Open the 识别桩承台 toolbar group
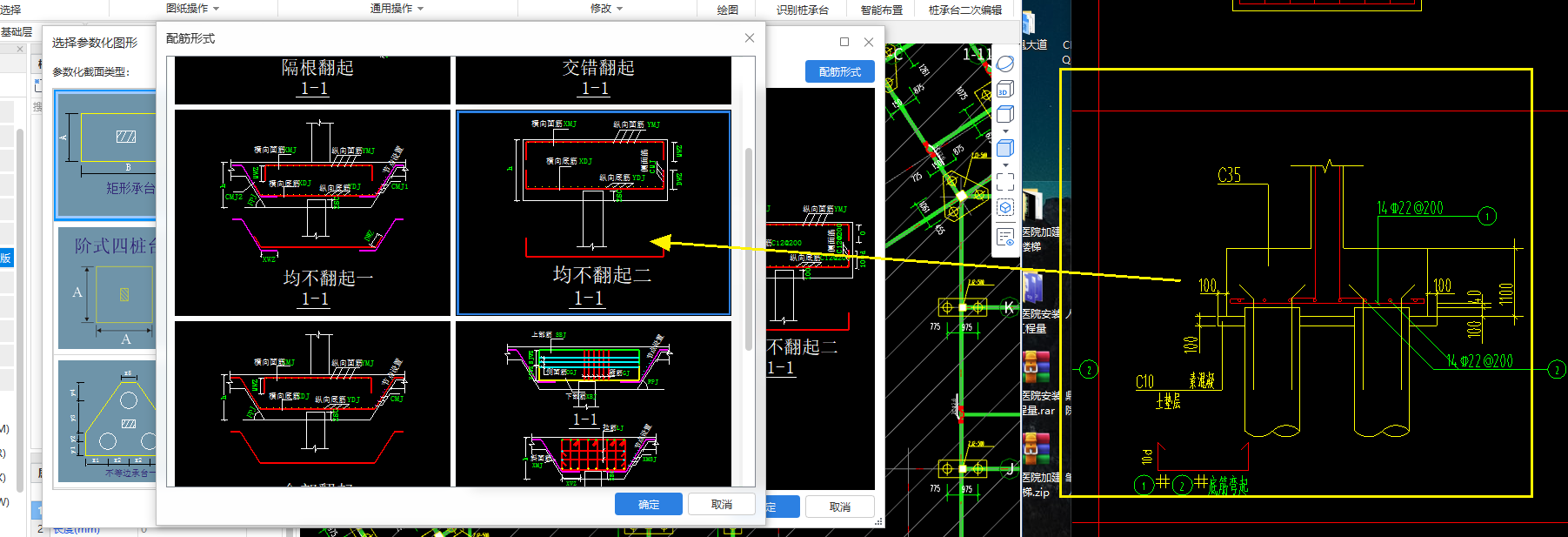The width and height of the screenshot is (1568, 537). [x=803, y=10]
